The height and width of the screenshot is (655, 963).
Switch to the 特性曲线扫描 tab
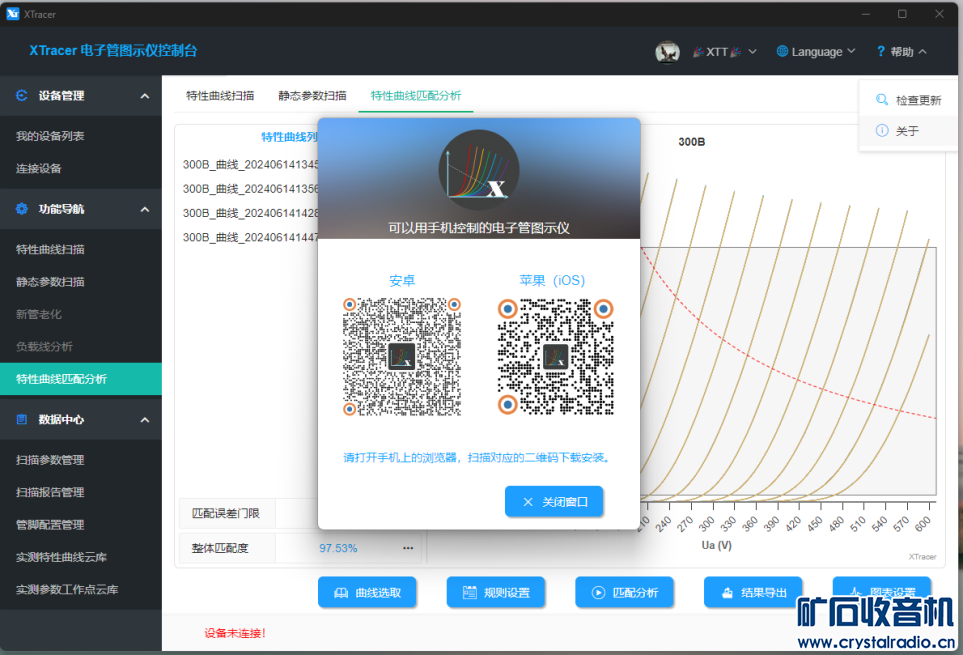point(220,96)
